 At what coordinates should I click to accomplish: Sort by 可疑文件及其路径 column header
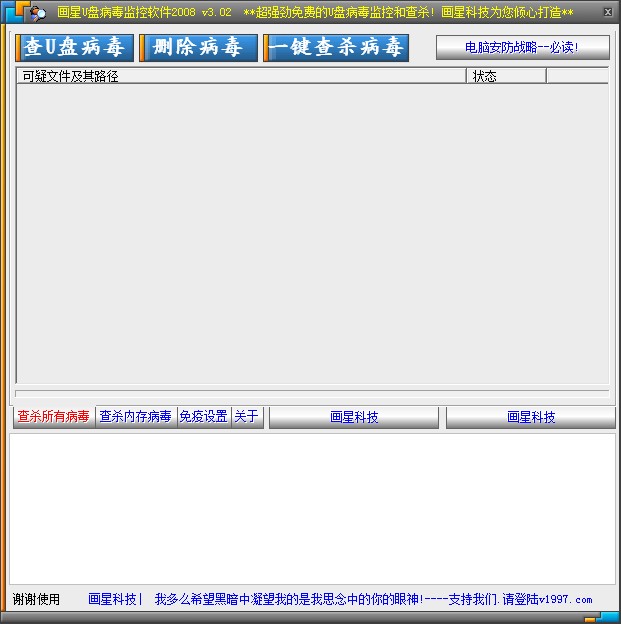241,76
